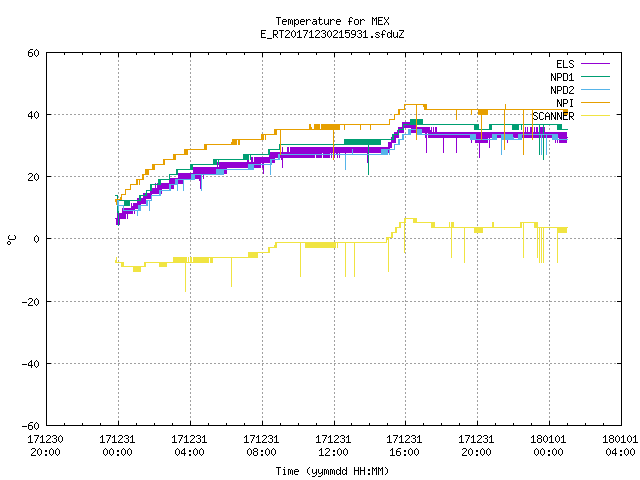Screen dimensions: 640x480
Task: Click the x-axis label 171231 20:00
Action: tap(476, 446)
